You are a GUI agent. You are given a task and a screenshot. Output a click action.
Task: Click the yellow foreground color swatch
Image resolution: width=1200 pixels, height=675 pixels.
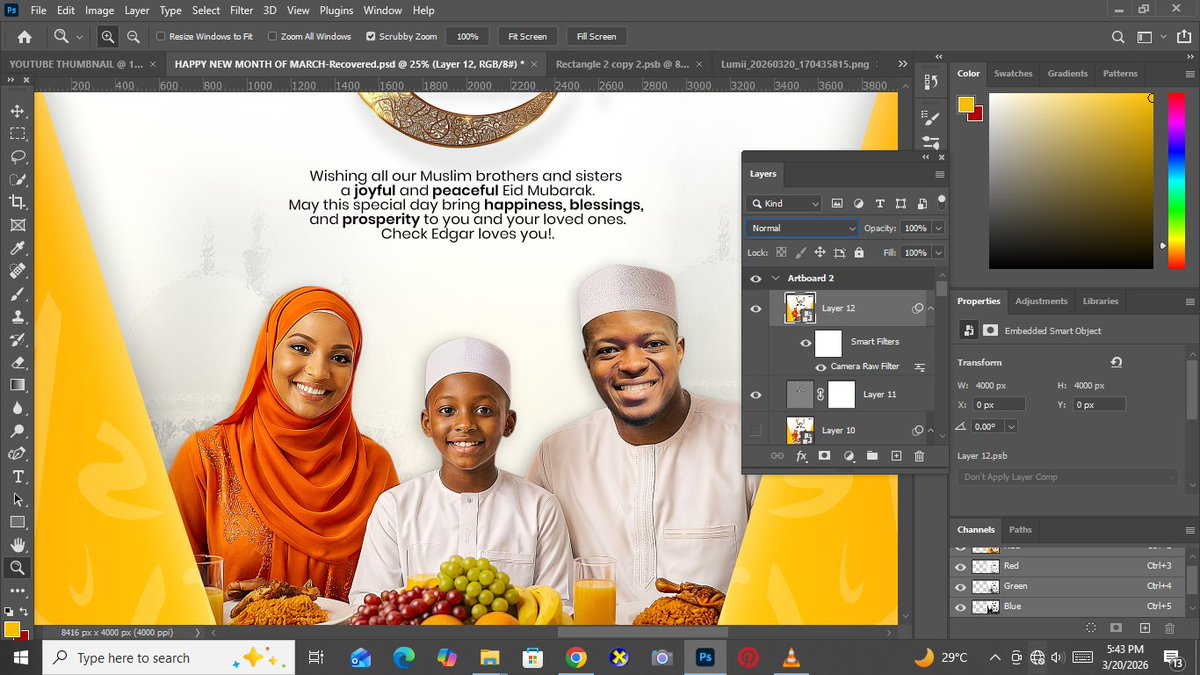coord(11,629)
